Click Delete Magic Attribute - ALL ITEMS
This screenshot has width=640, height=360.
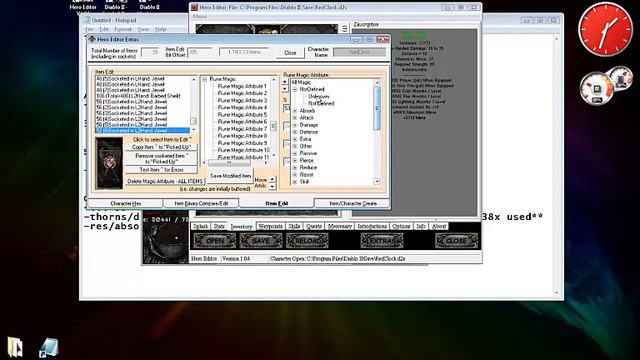coord(165,181)
